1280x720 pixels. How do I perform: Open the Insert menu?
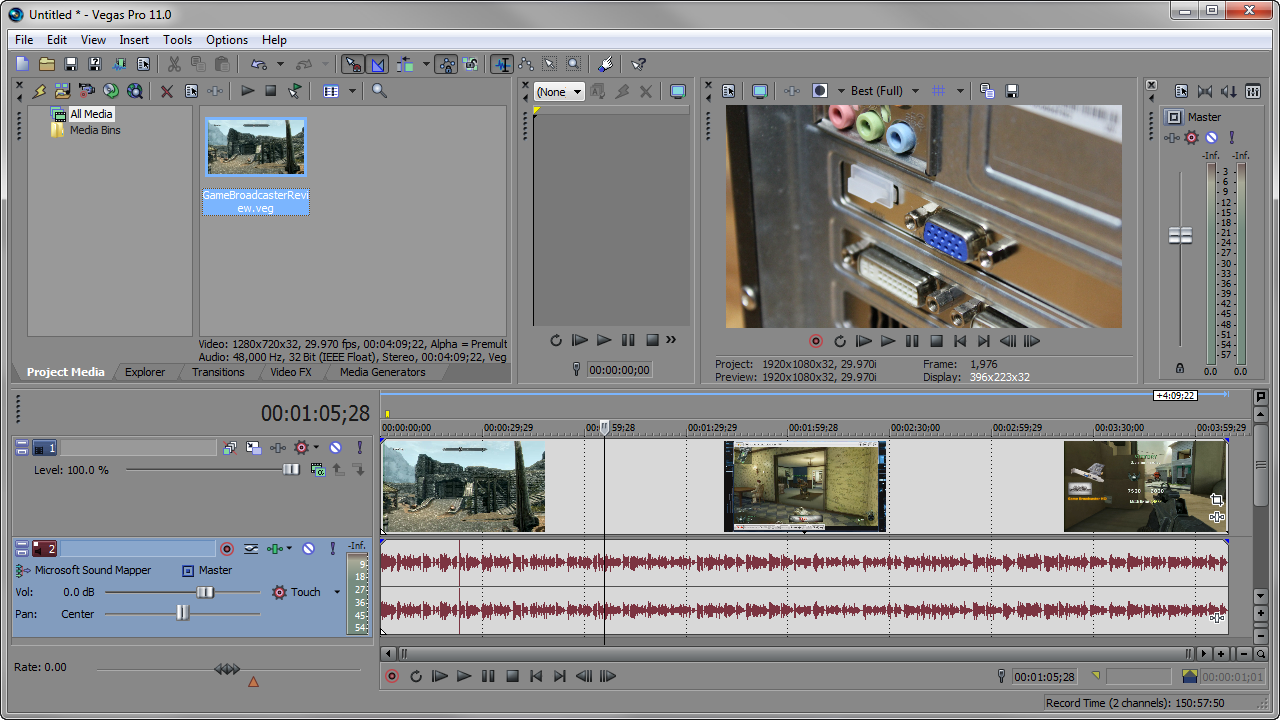click(x=134, y=40)
